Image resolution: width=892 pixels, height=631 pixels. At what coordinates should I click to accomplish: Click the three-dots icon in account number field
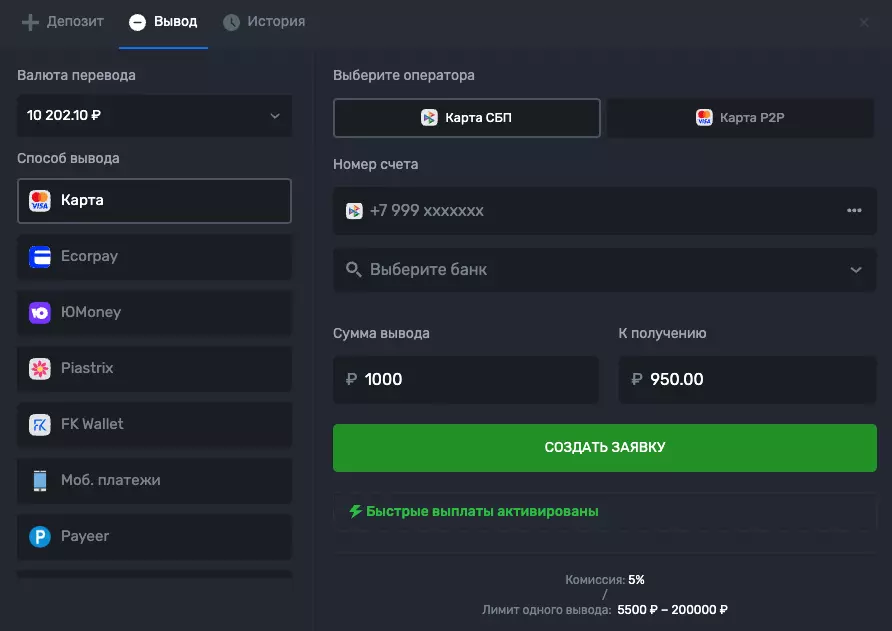click(854, 211)
